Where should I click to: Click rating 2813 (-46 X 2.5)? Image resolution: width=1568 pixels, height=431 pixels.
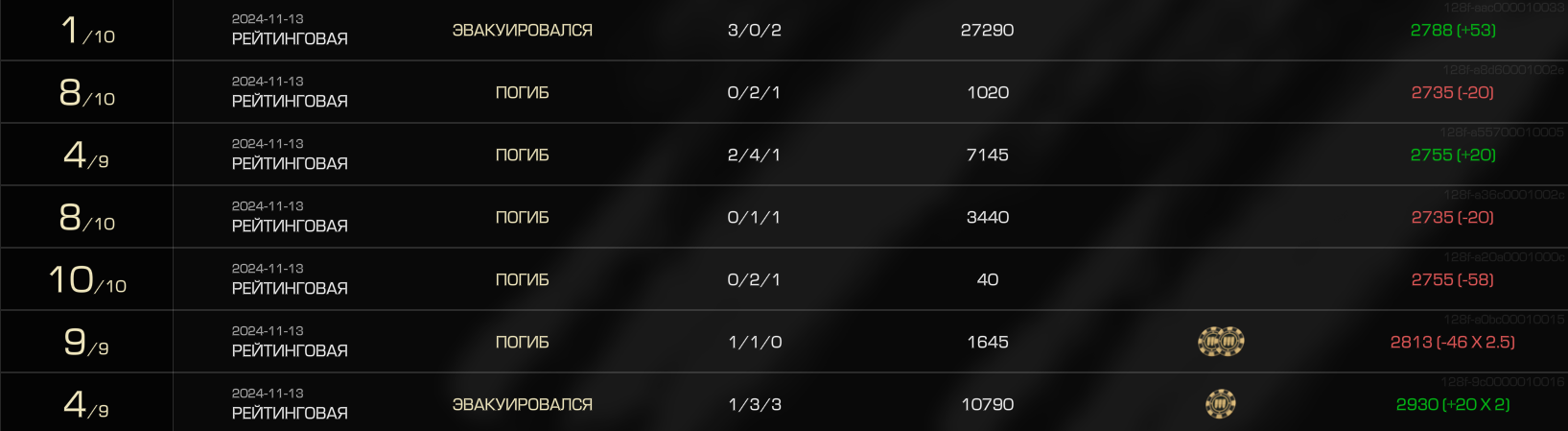point(1453,342)
